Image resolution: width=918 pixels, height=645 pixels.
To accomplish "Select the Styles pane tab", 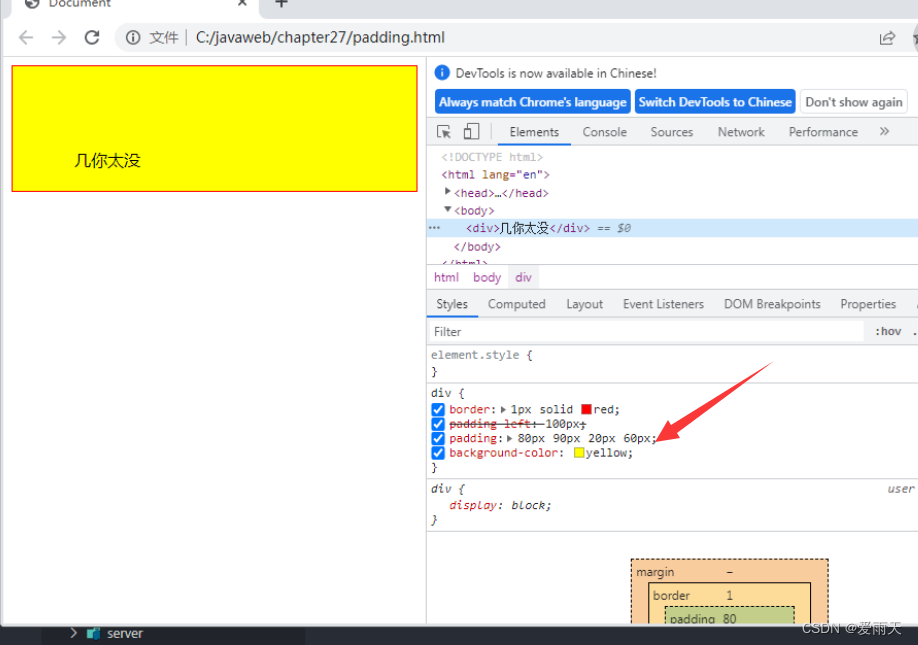I will click(x=452, y=304).
